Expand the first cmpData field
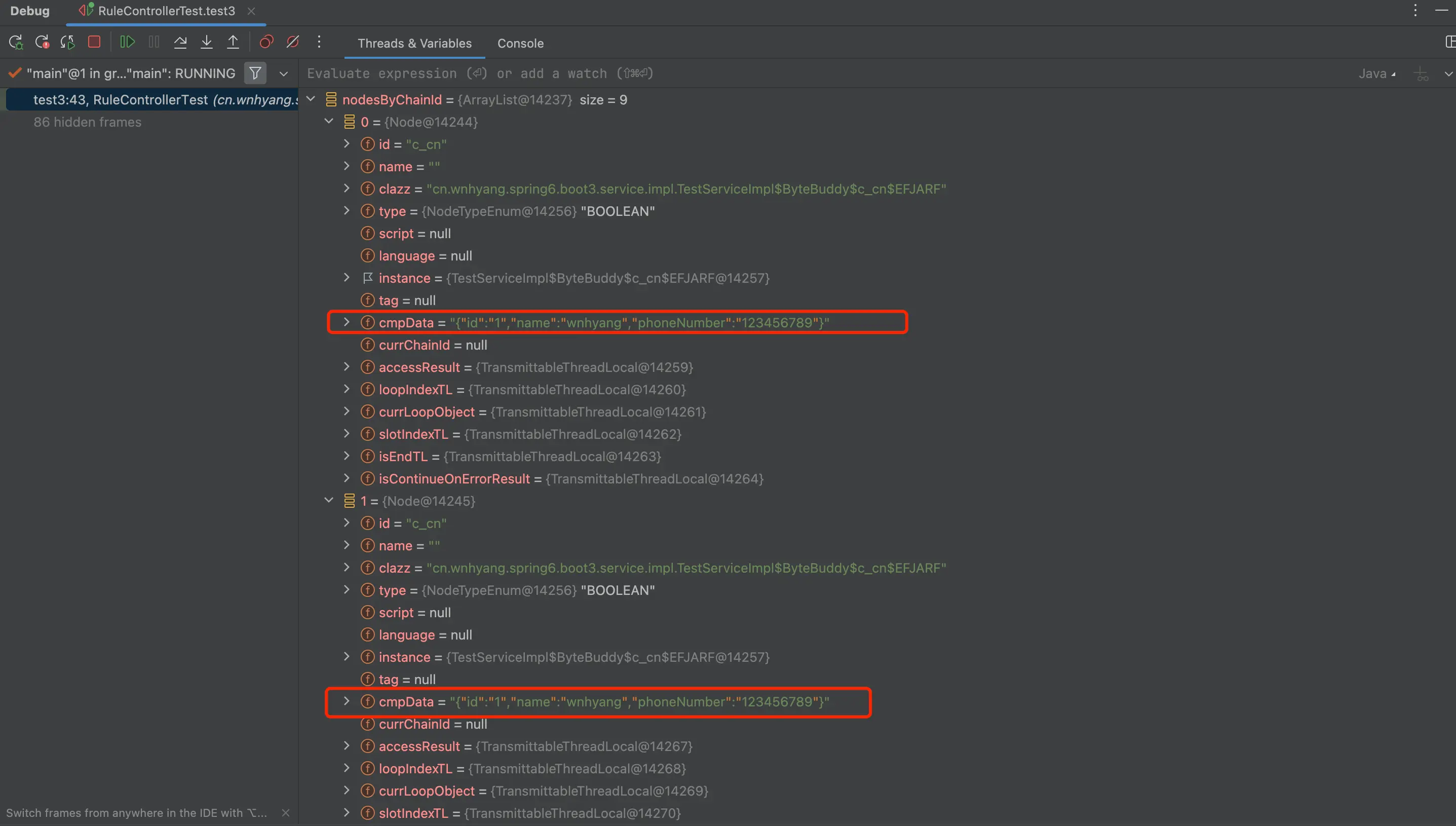 coord(347,322)
